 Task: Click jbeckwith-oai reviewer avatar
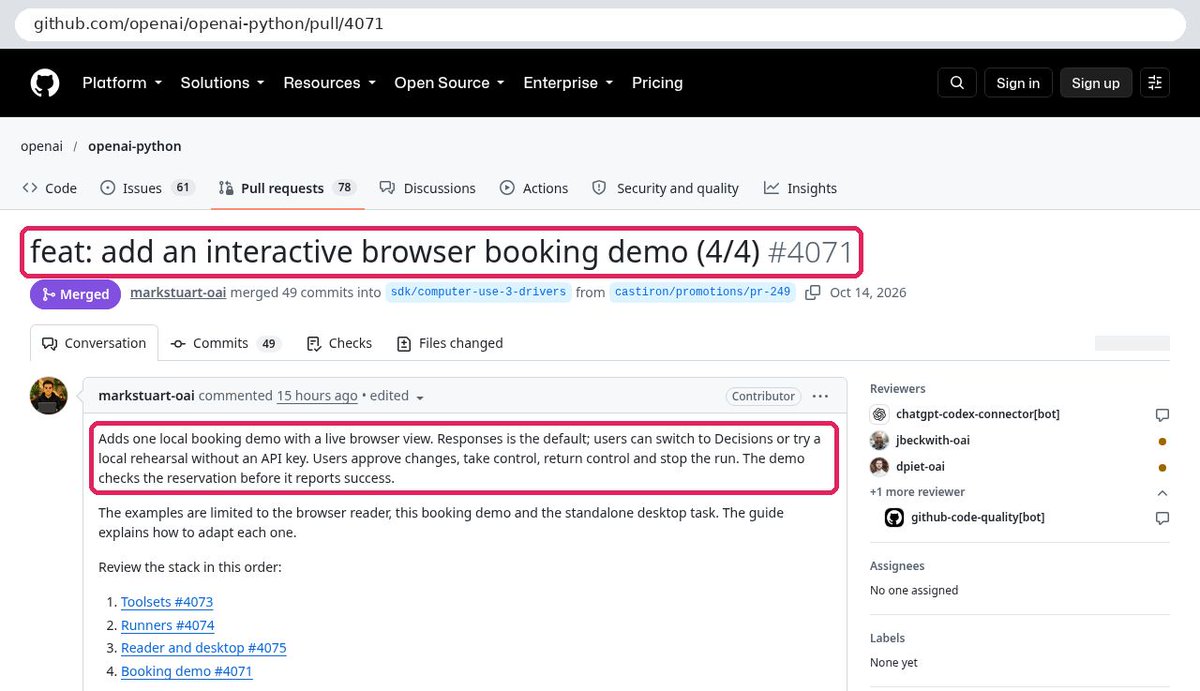tap(879, 440)
